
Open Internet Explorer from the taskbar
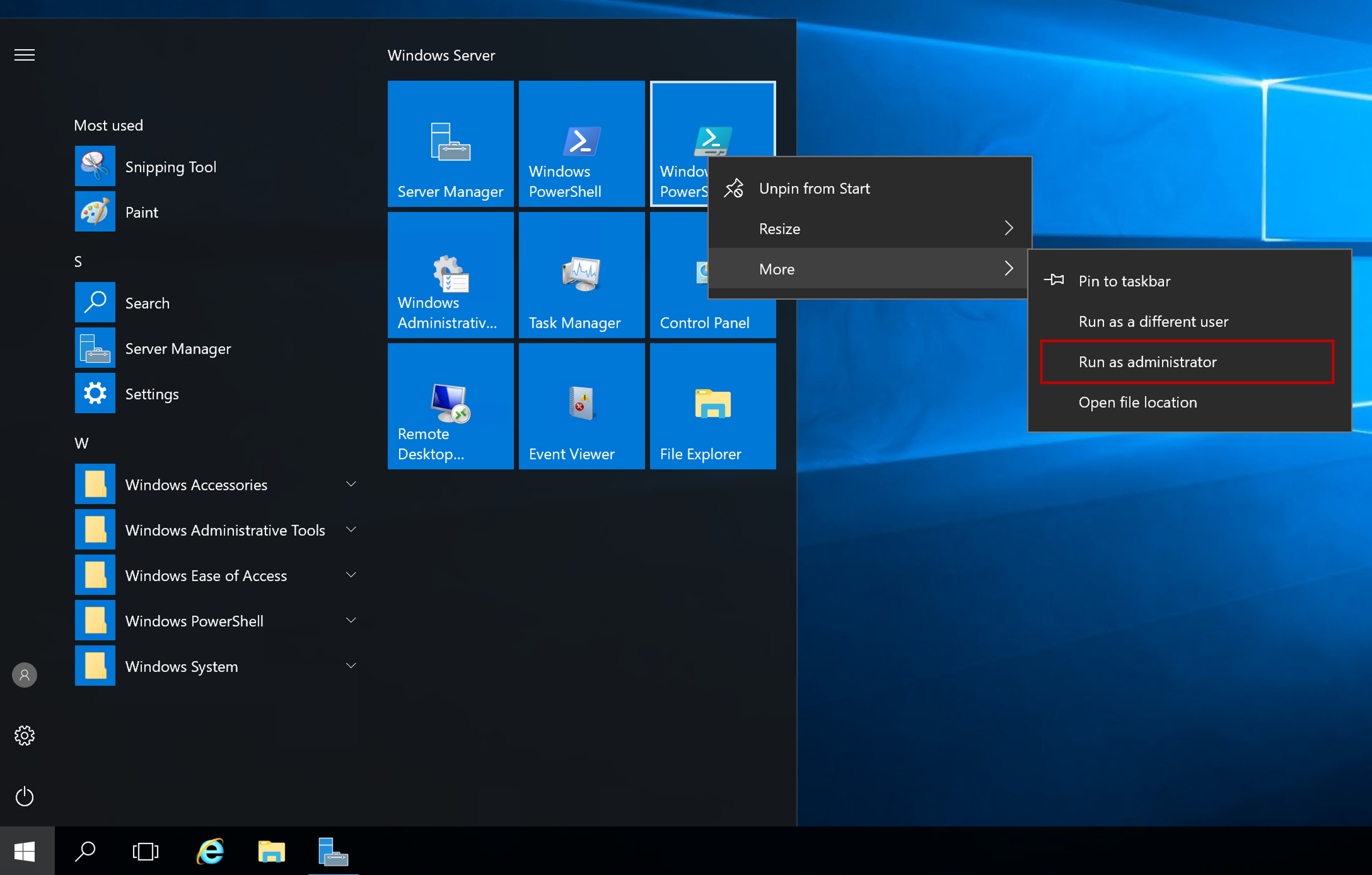click(210, 850)
